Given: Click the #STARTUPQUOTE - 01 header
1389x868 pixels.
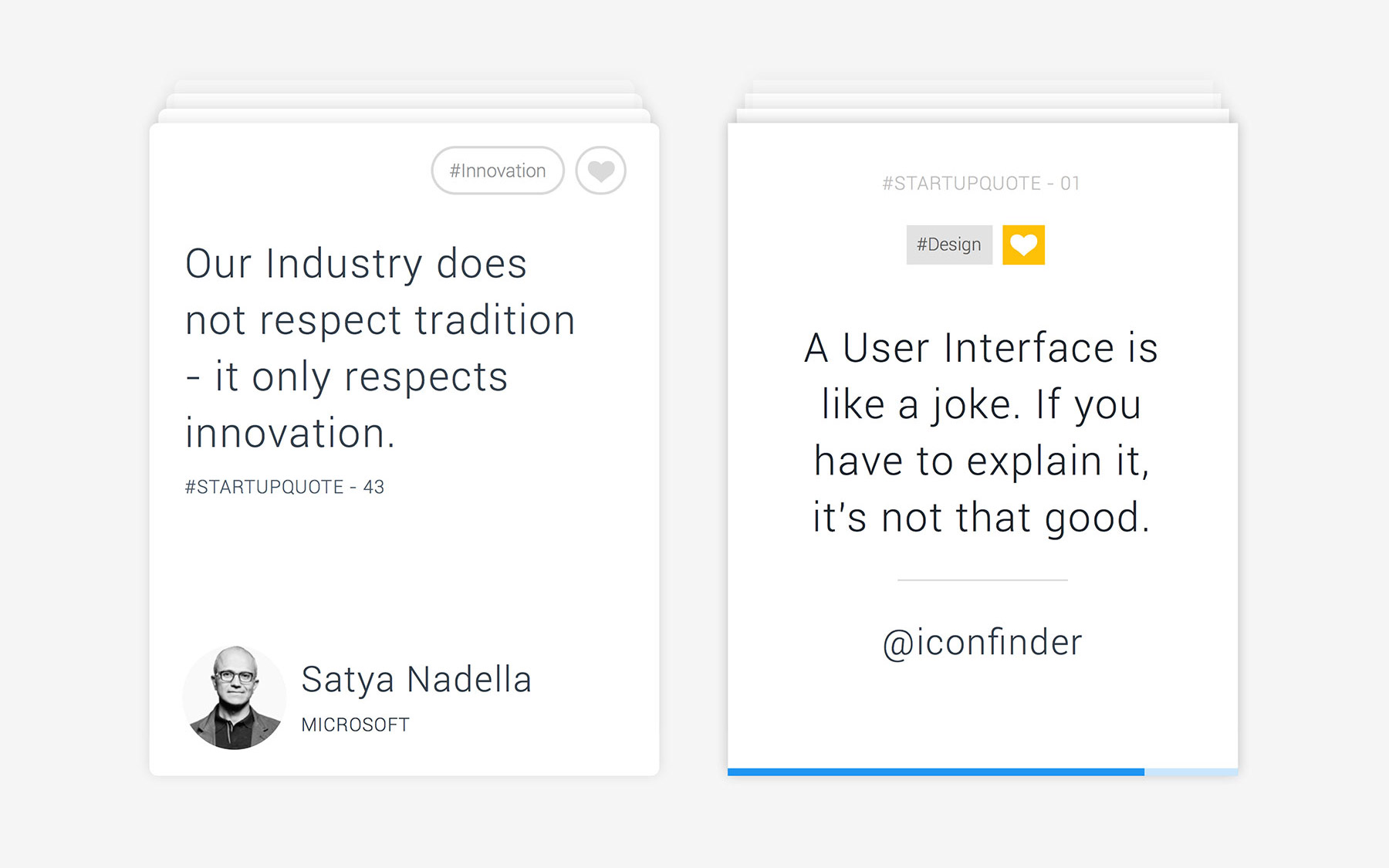Looking at the screenshot, I should (980, 183).
